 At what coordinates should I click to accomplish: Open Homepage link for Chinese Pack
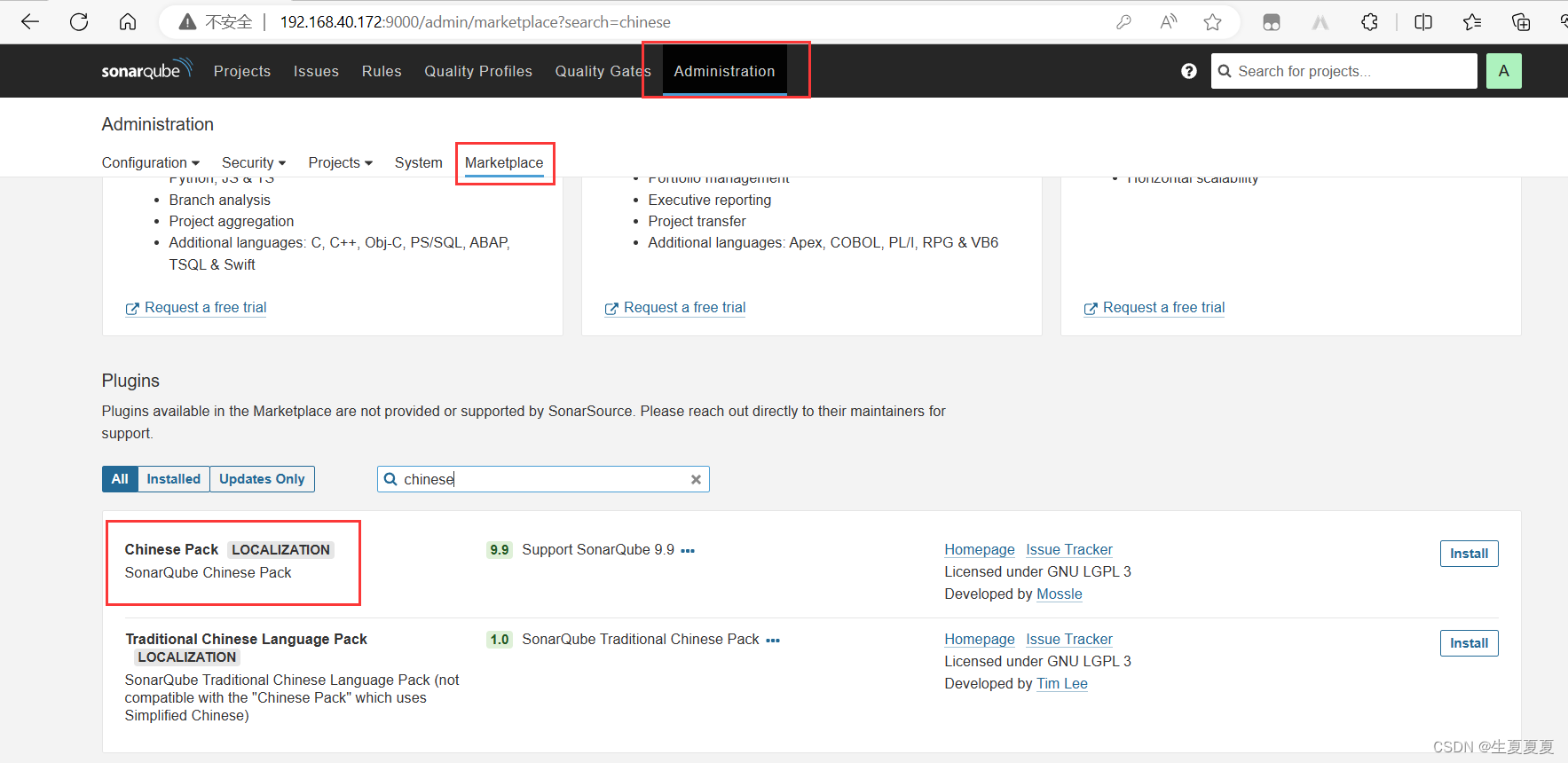(980, 550)
